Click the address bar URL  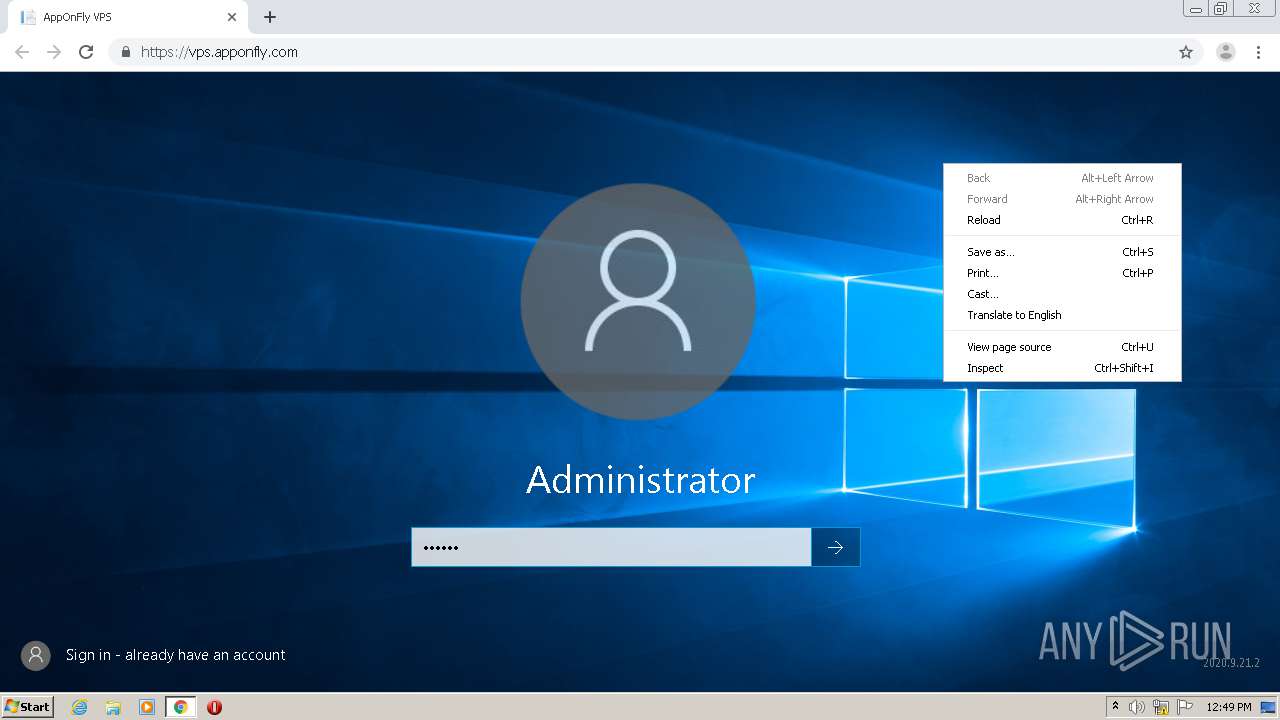point(220,52)
